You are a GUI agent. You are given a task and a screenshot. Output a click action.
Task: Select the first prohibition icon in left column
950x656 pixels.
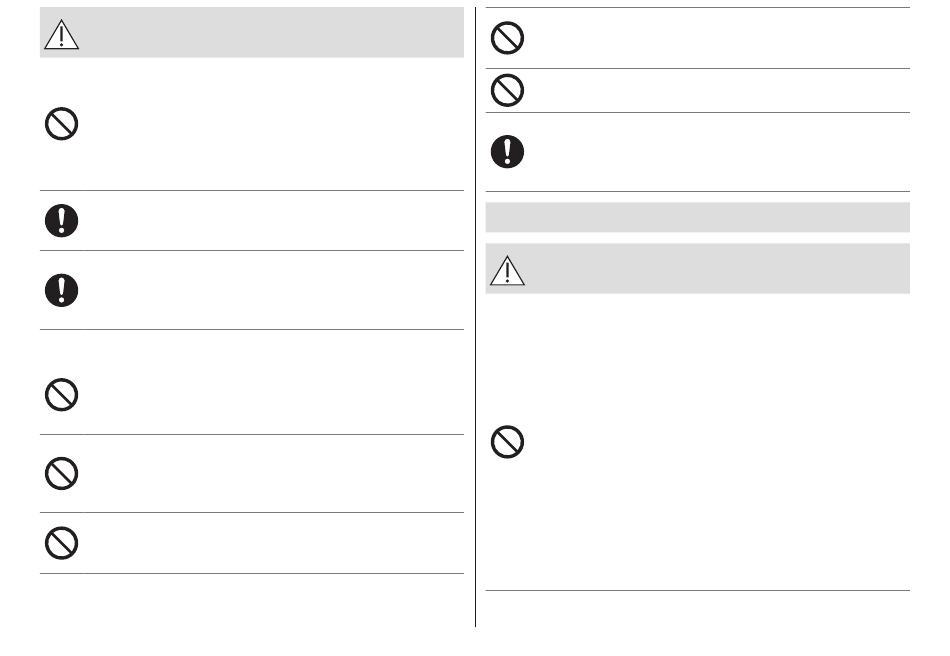(x=62, y=124)
